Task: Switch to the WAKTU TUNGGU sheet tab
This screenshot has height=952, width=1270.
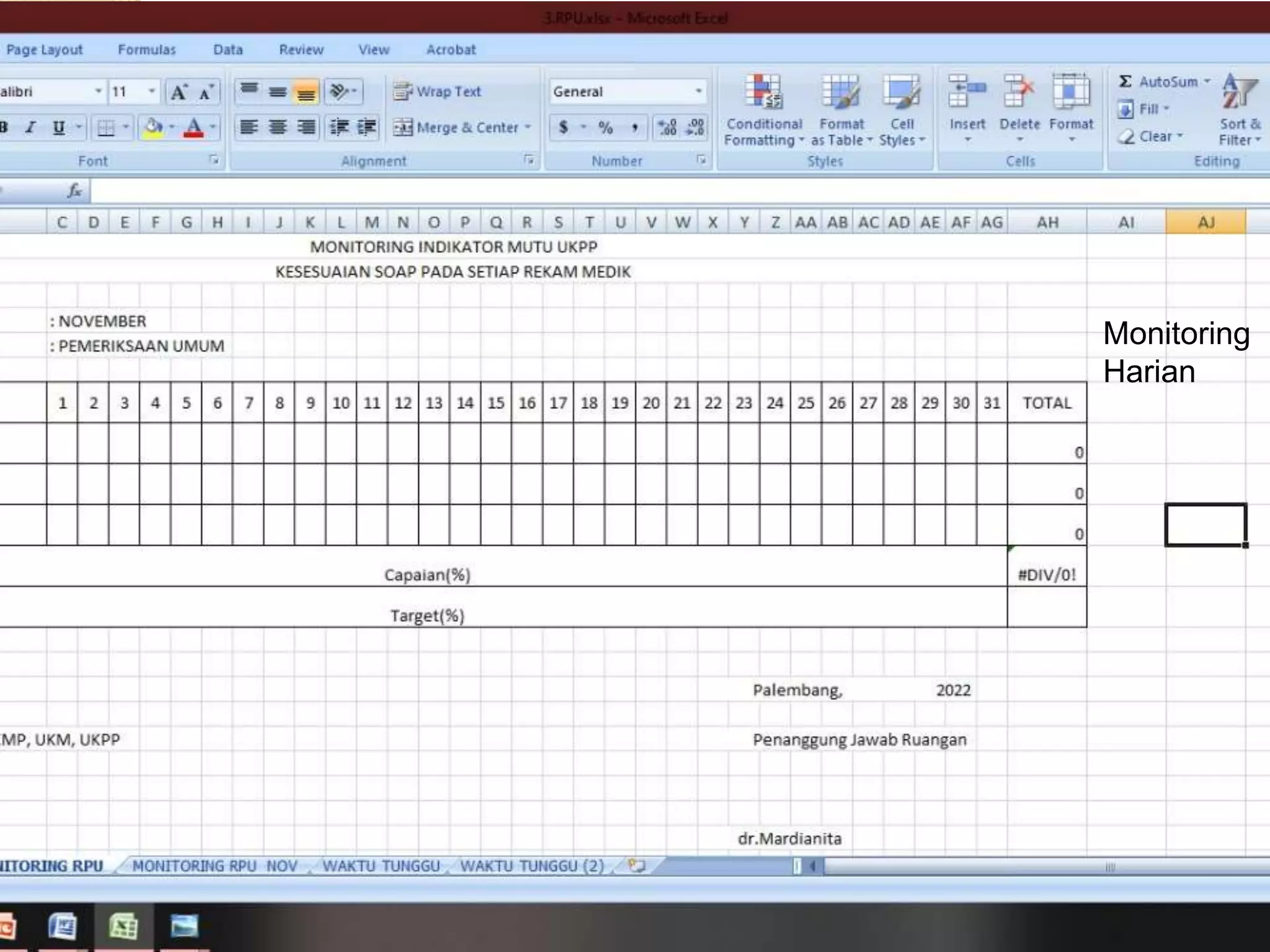Action: point(381,866)
